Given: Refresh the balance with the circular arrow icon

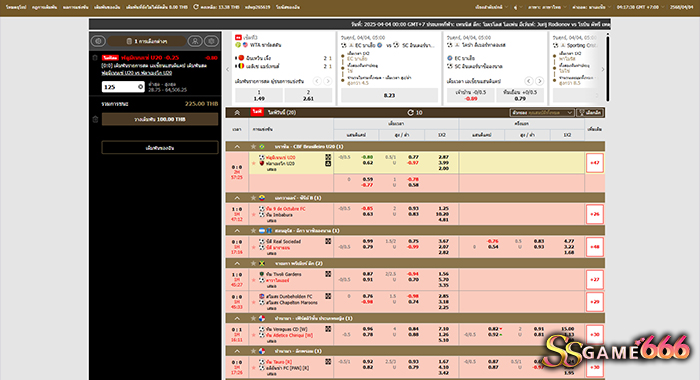Looking at the screenshot, I should point(196,7).
